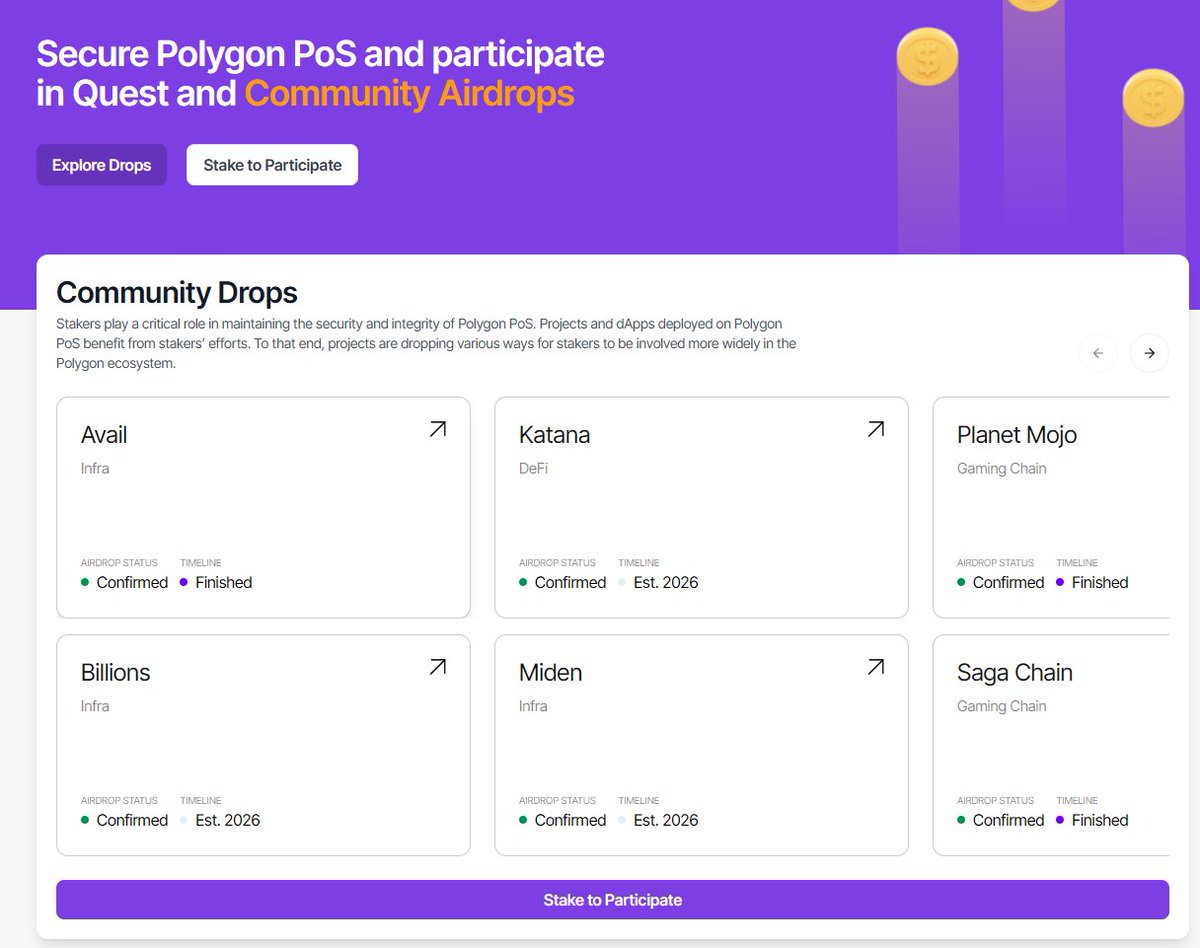Click Katana's TIMELINE label
Screen dimensions: 1200x948
click(639, 563)
